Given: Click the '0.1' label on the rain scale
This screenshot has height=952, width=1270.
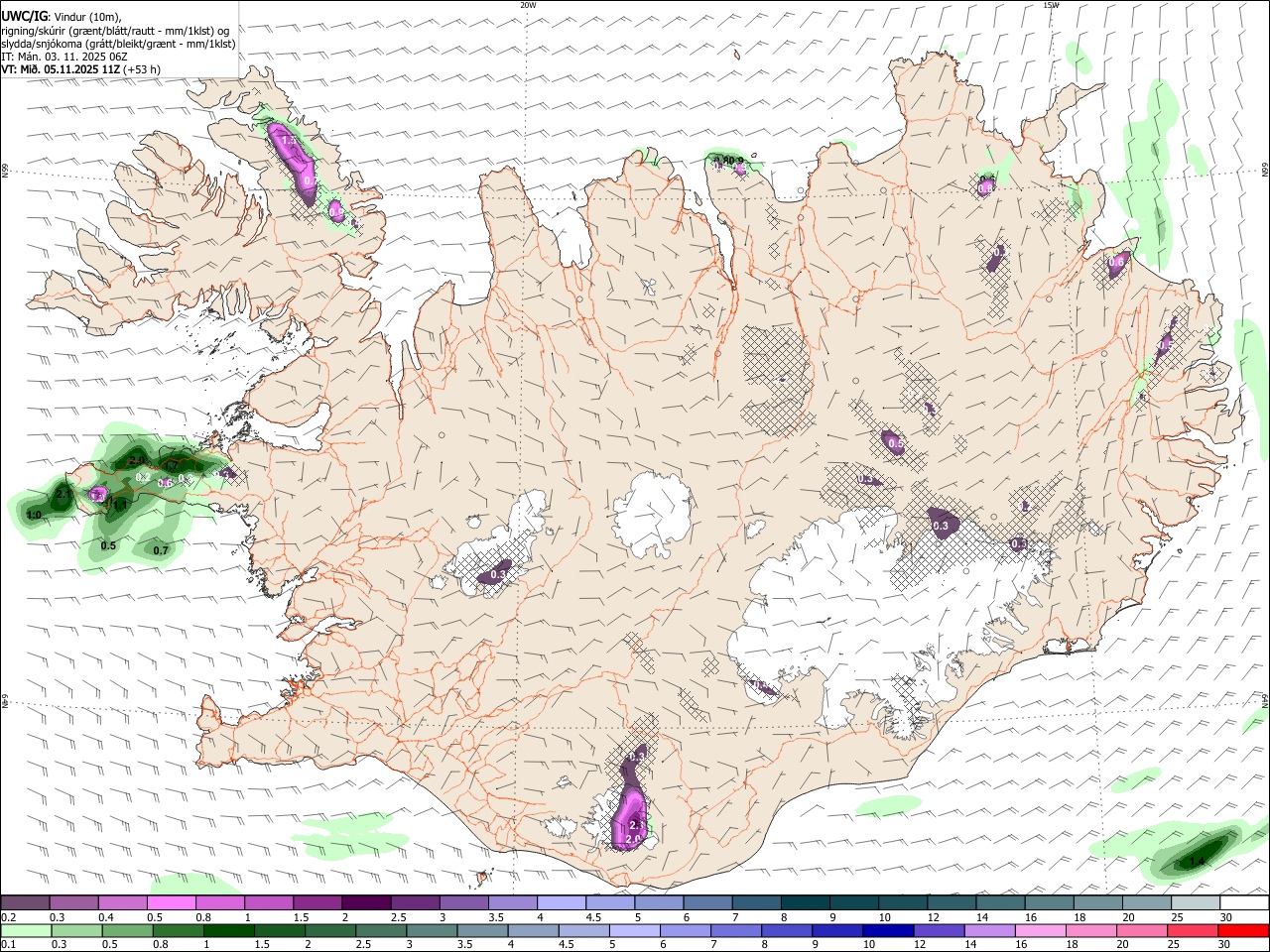Looking at the screenshot, I should pyautogui.click(x=9, y=944).
